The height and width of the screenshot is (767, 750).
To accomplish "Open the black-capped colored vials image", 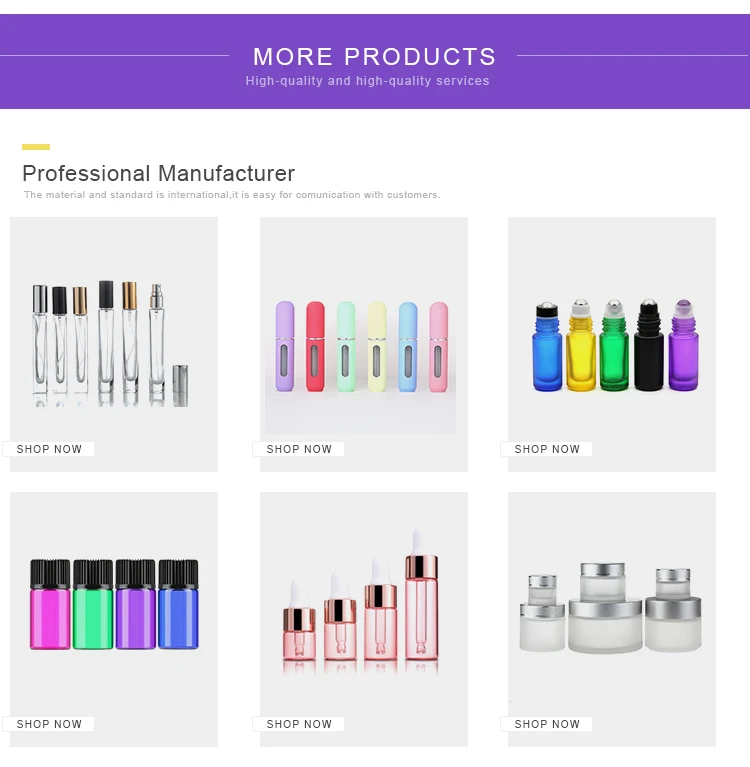I will pyautogui.click(x=114, y=619).
